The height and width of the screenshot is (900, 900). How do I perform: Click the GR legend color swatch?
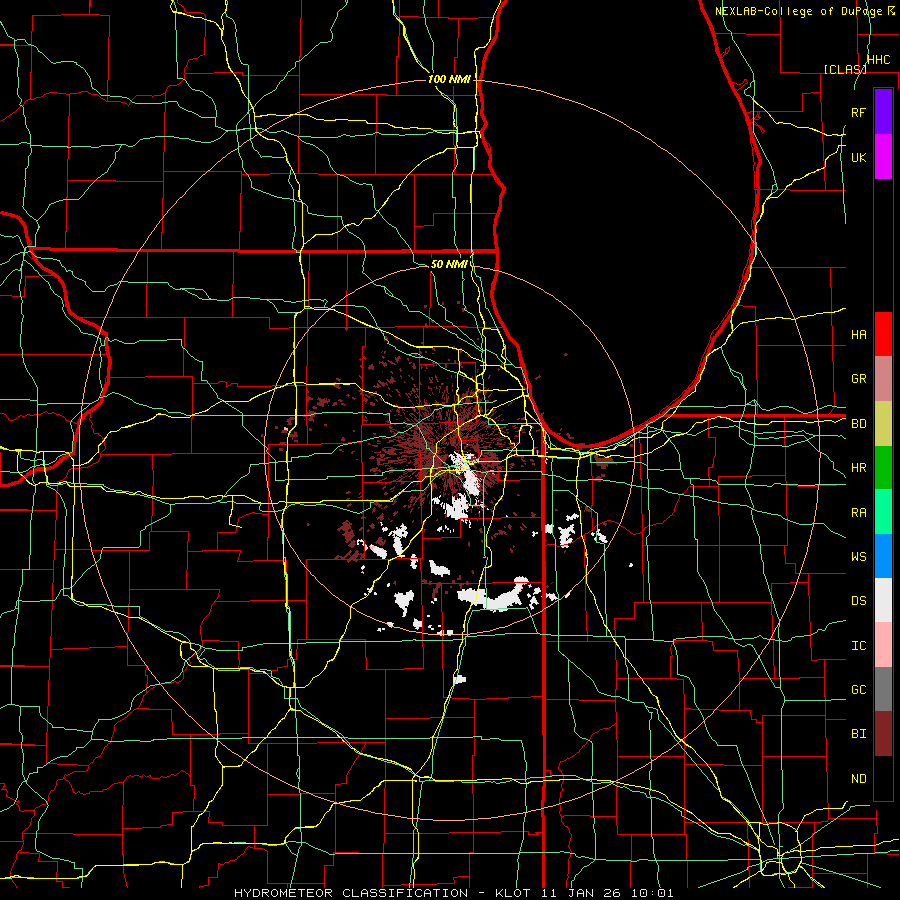tap(883, 379)
